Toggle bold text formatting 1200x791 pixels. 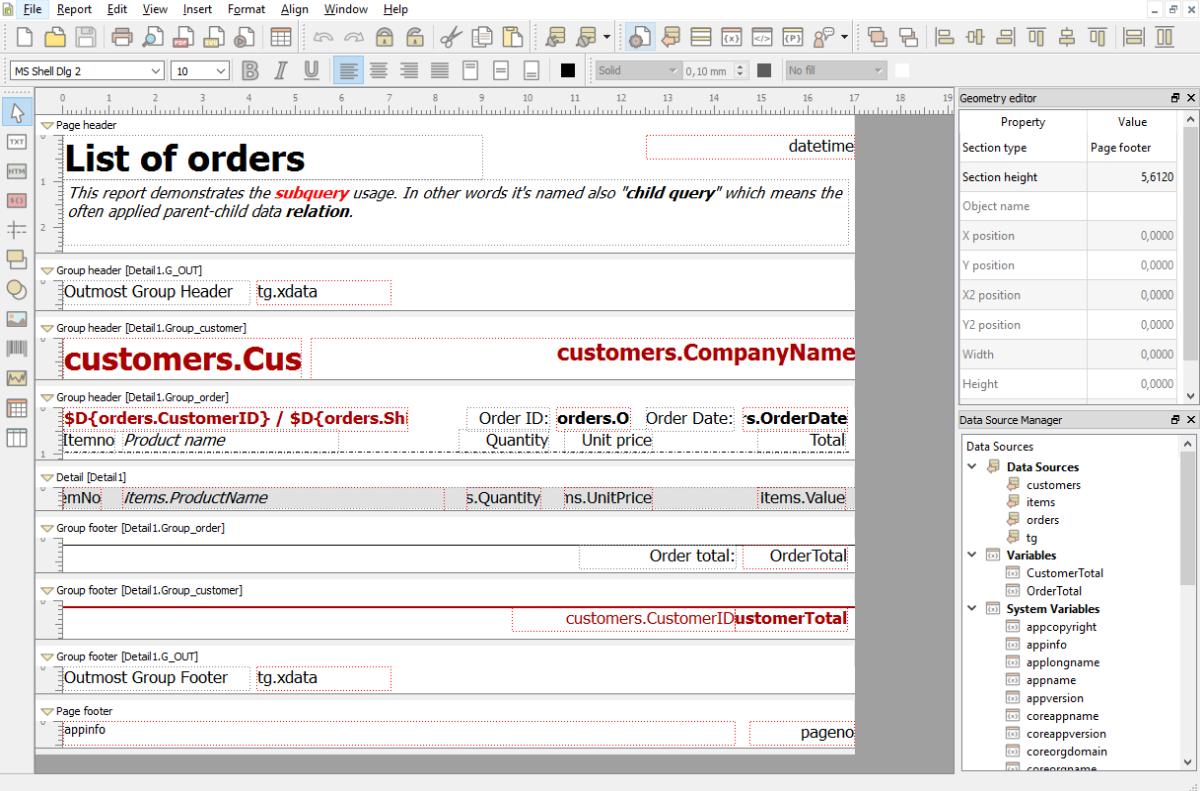[250, 71]
